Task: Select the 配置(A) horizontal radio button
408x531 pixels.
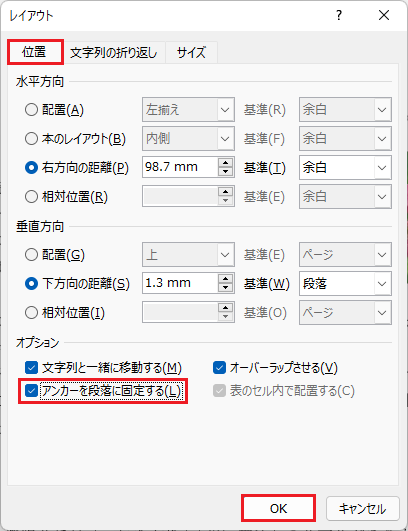Action: (x=31, y=110)
